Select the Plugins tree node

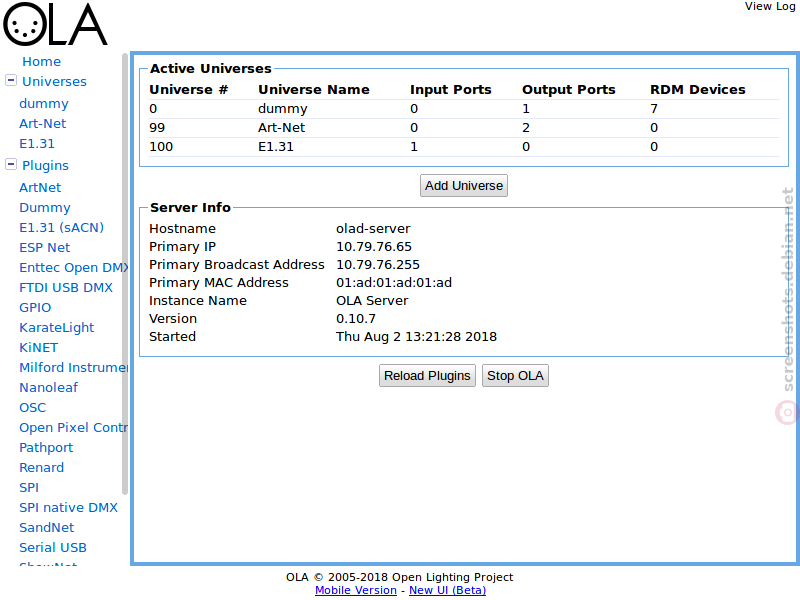45,166
